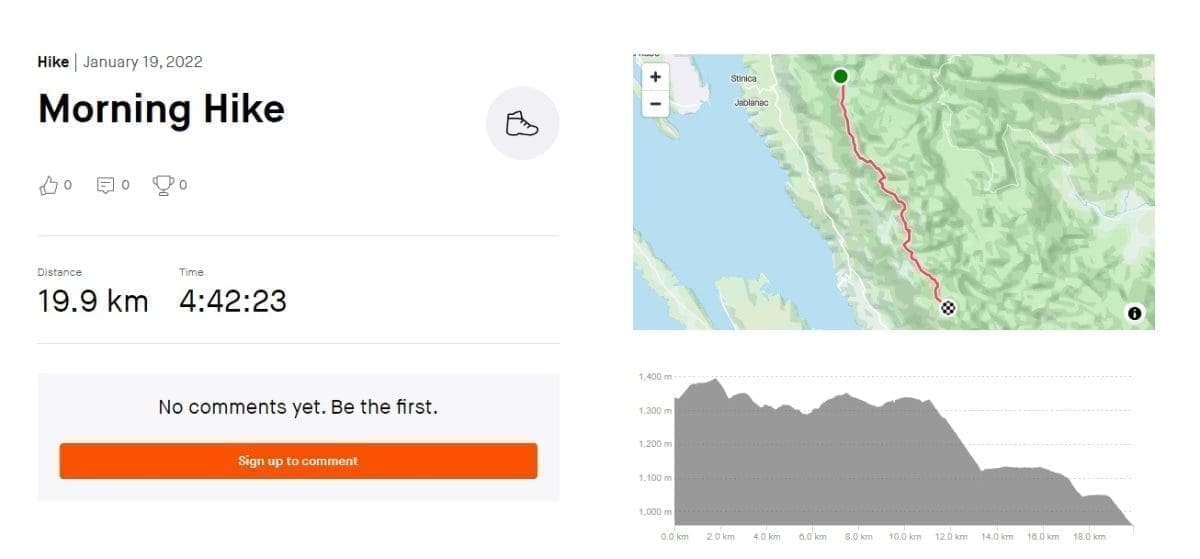Click the 19.9 km distance value
1200x559 pixels.
pyautogui.click(x=93, y=300)
